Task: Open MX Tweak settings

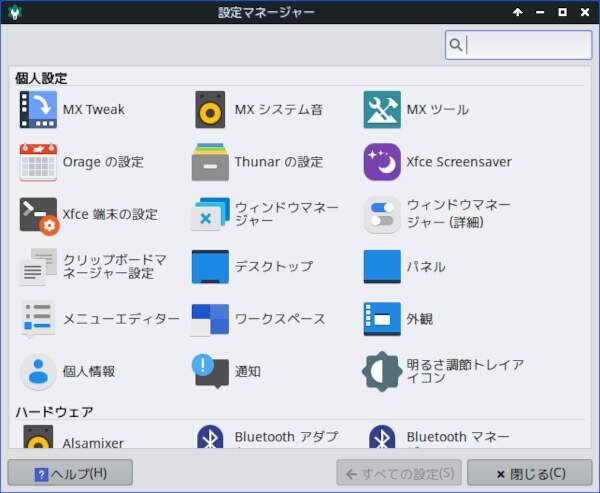Action: coord(38,110)
